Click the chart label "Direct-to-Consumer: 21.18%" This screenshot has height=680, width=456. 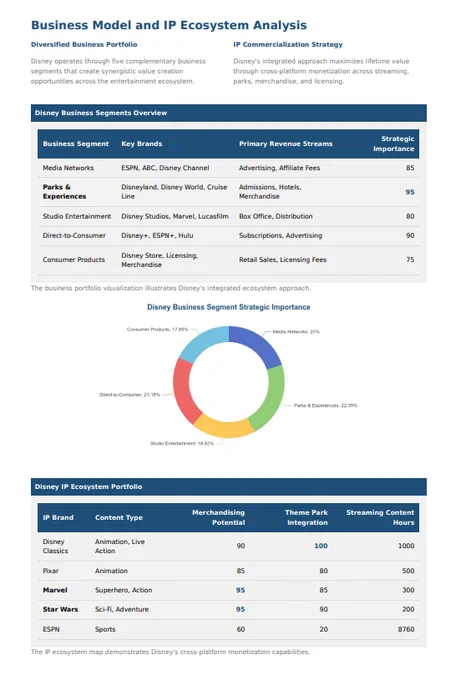[x=130, y=395]
